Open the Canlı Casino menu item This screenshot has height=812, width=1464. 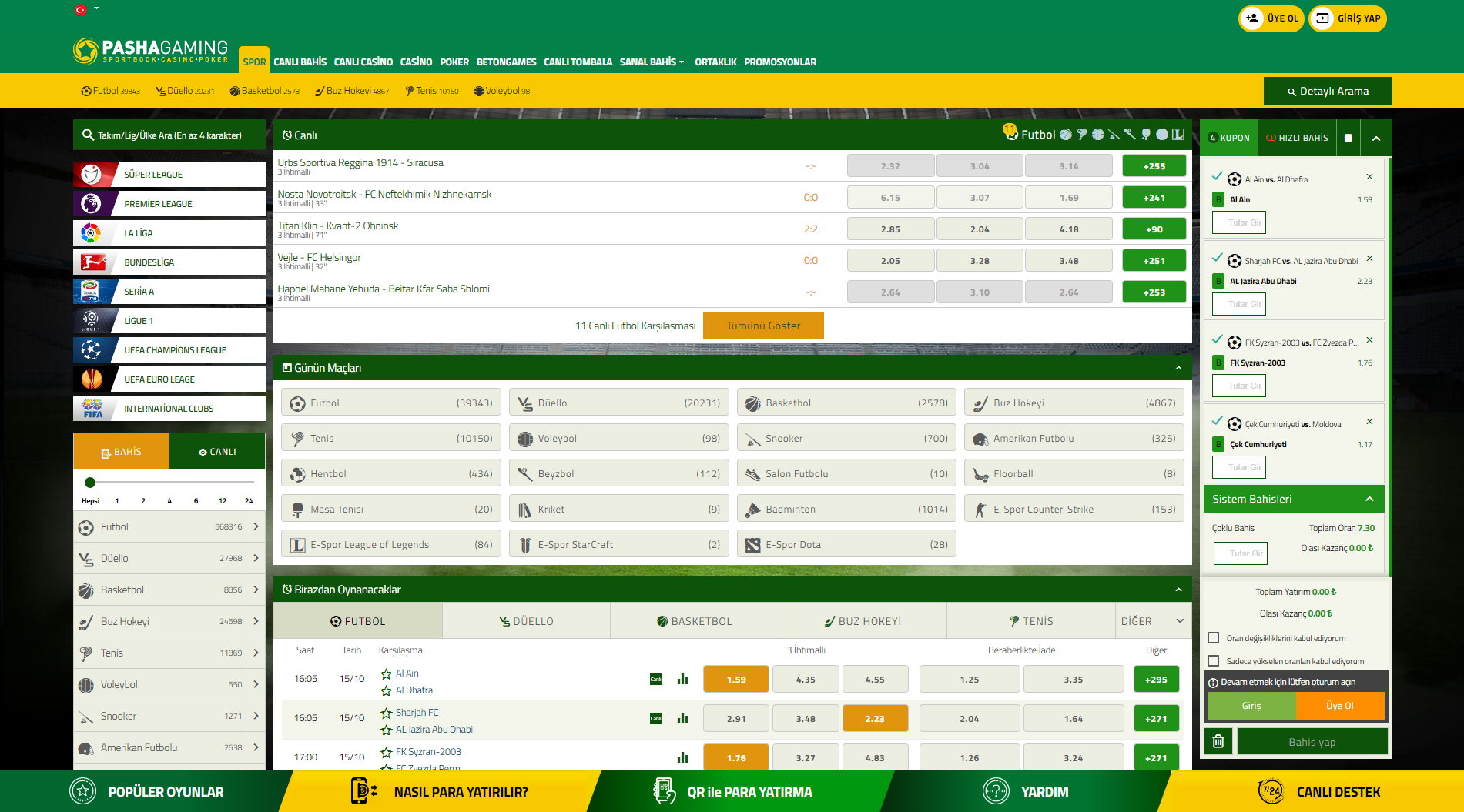click(363, 62)
